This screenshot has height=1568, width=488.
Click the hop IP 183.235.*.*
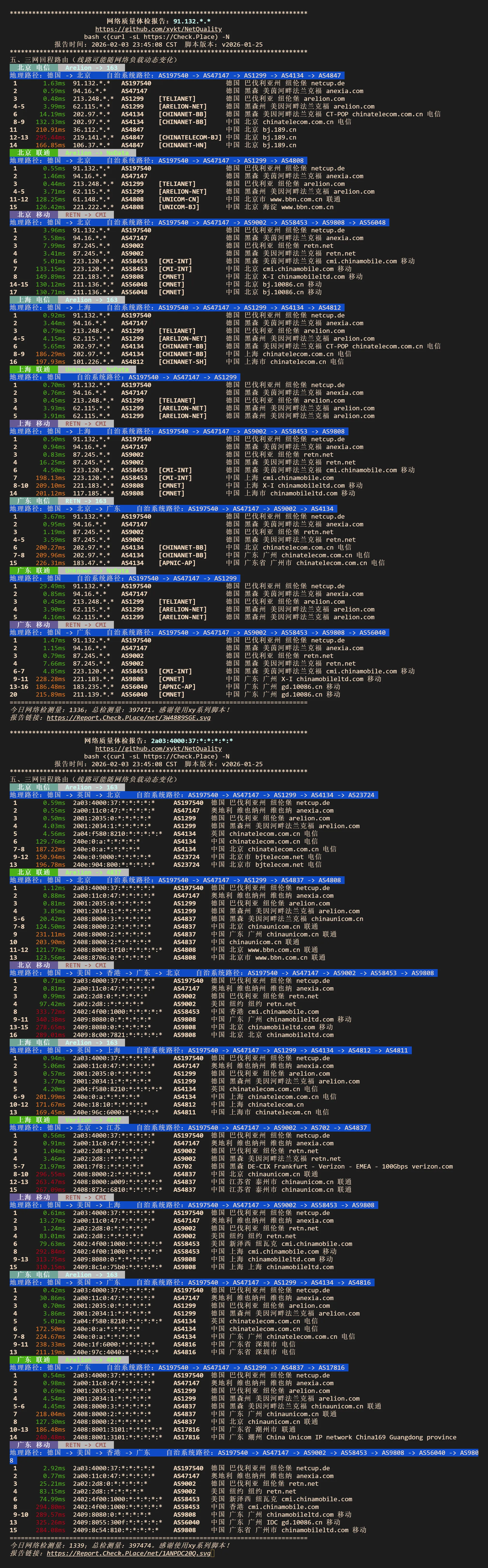(93, 687)
